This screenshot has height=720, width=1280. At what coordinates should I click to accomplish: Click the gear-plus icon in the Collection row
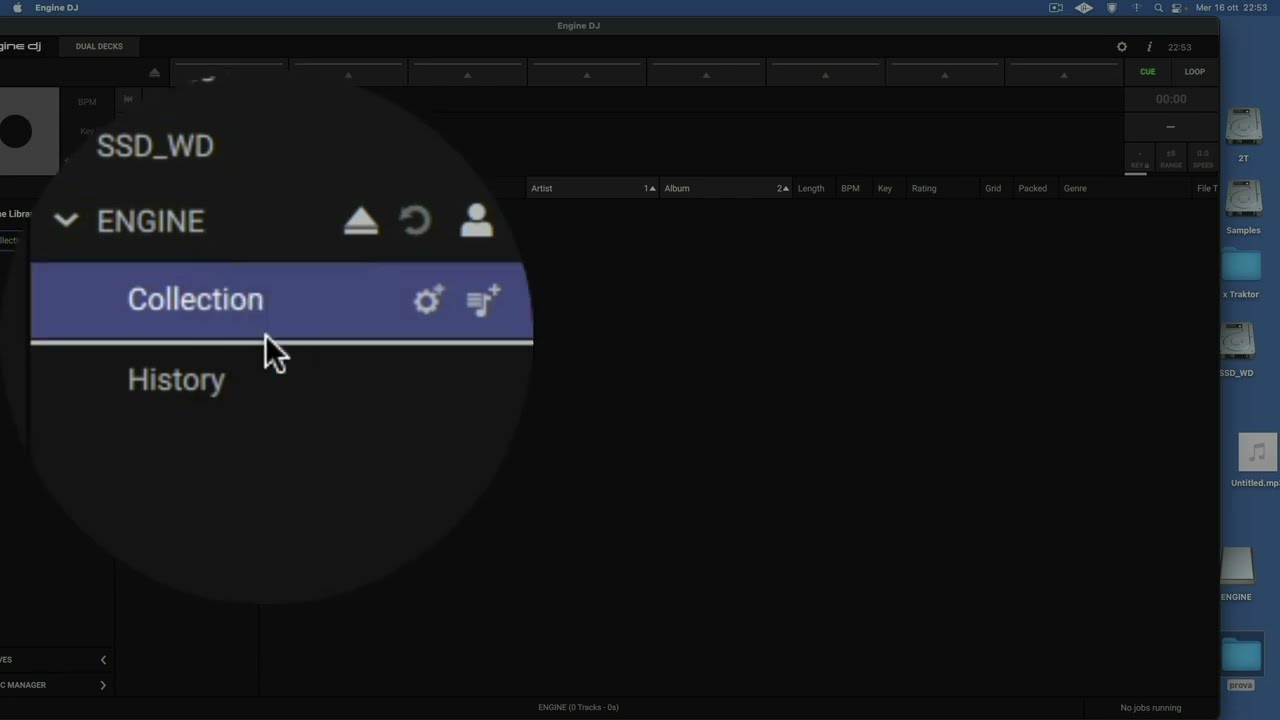(428, 300)
